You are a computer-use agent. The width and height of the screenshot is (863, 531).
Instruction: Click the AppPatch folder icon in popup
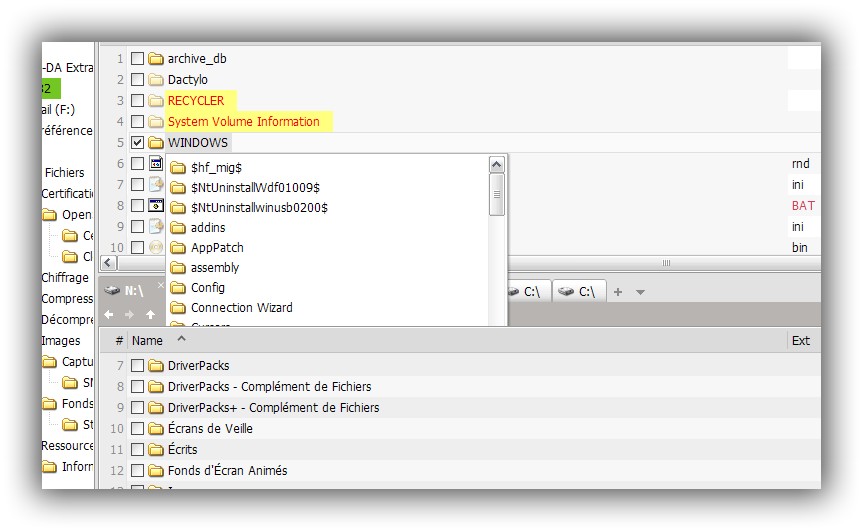[x=178, y=248]
